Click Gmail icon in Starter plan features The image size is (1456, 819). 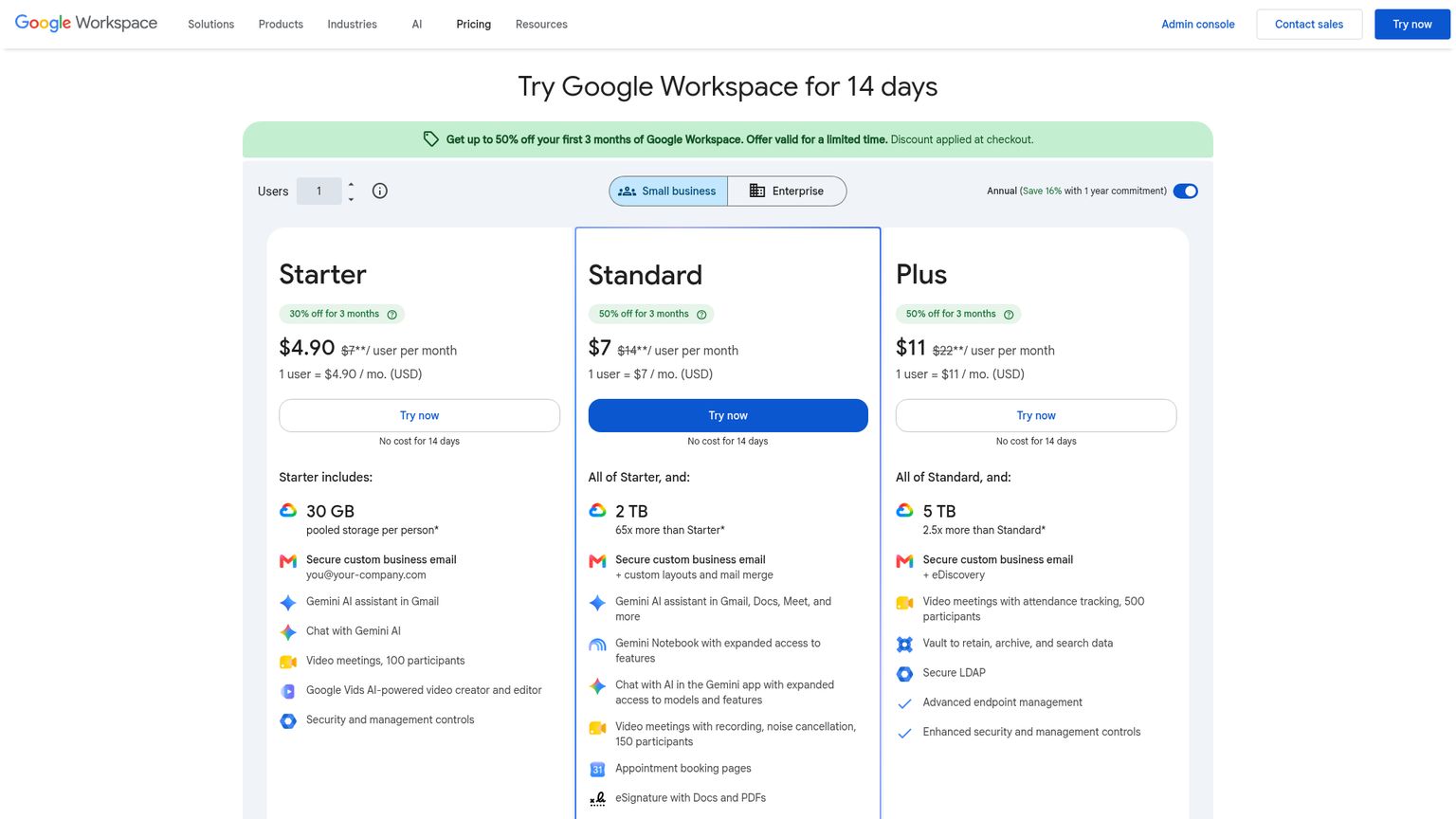[x=288, y=561]
